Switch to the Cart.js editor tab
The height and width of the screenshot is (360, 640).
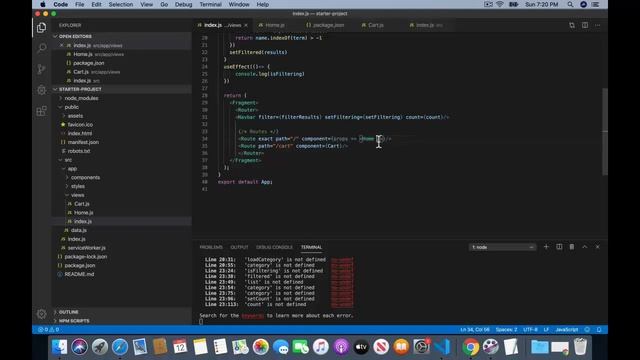coord(376,25)
